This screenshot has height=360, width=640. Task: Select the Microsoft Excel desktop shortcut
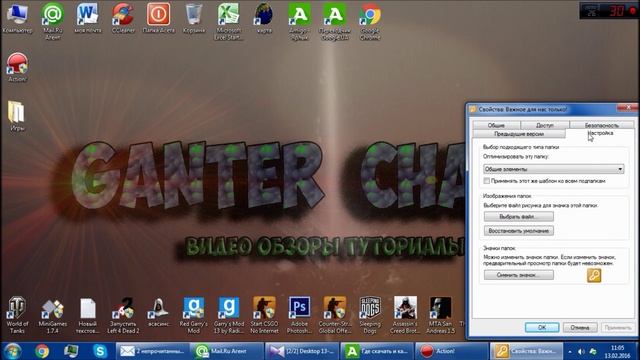(x=229, y=21)
